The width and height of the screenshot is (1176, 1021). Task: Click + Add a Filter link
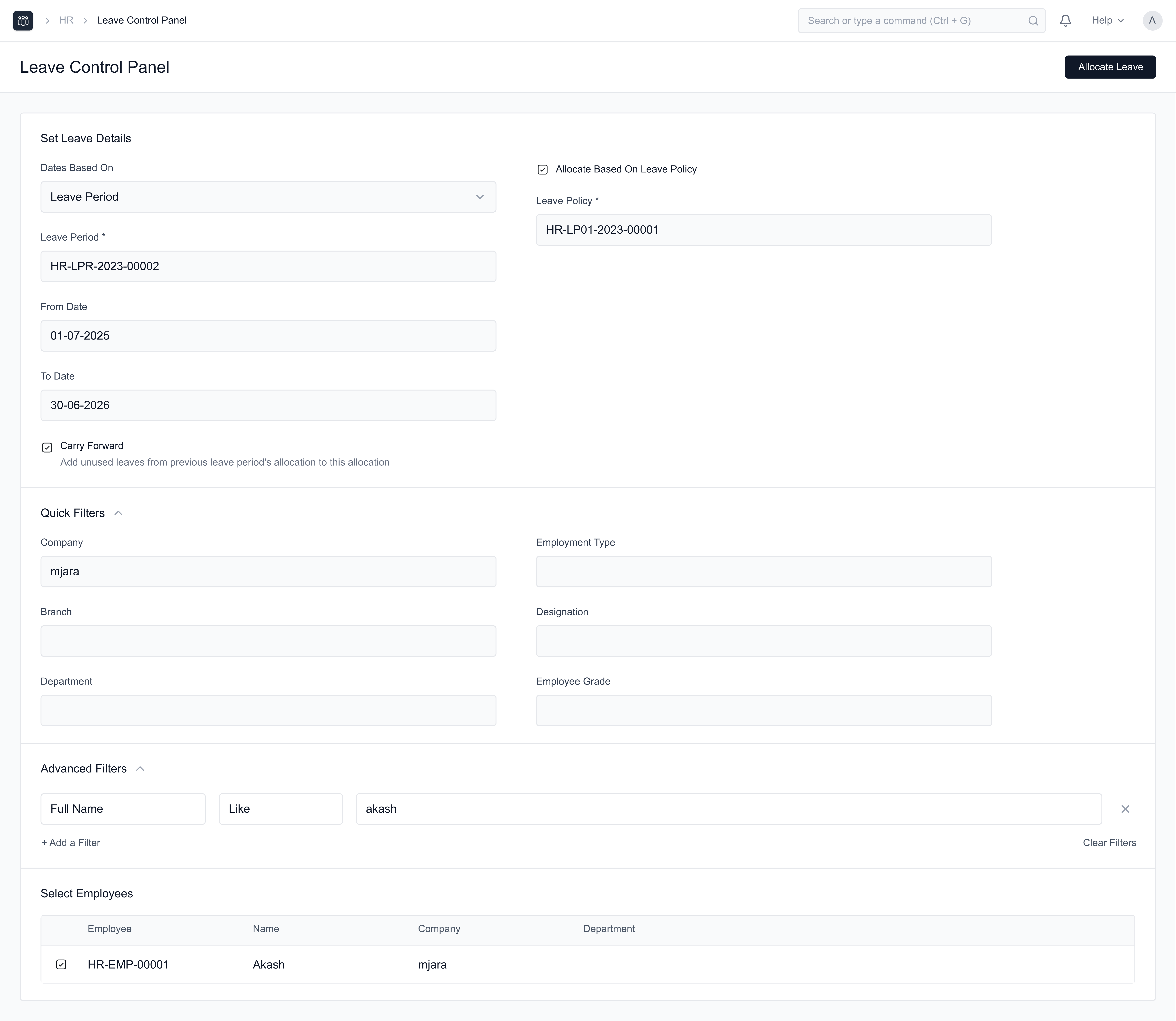coord(71,843)
